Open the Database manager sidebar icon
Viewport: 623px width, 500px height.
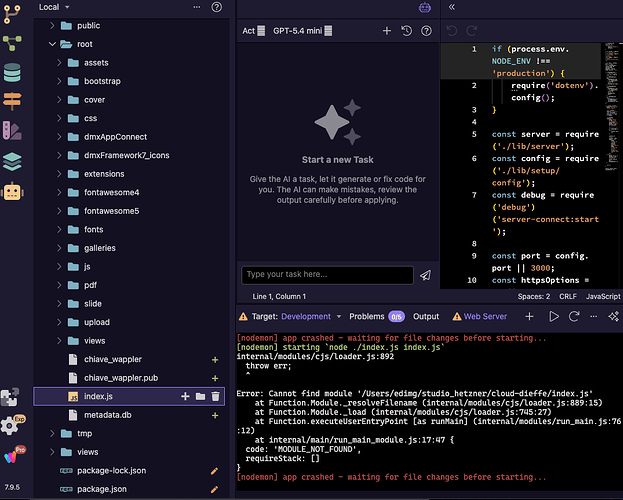pos(12,73)
